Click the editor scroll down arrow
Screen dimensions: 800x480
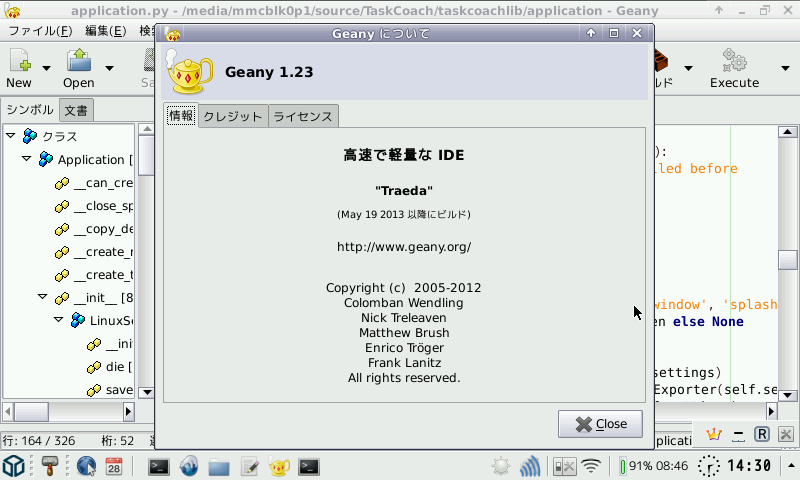(x=788, y=395)
